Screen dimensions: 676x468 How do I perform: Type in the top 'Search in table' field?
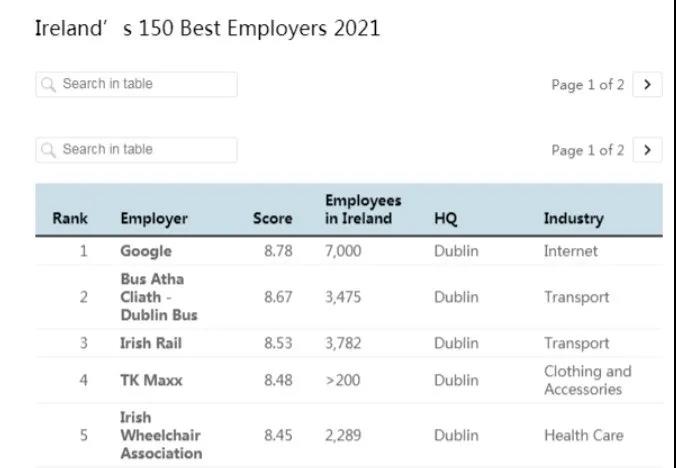tap(145, 85)
